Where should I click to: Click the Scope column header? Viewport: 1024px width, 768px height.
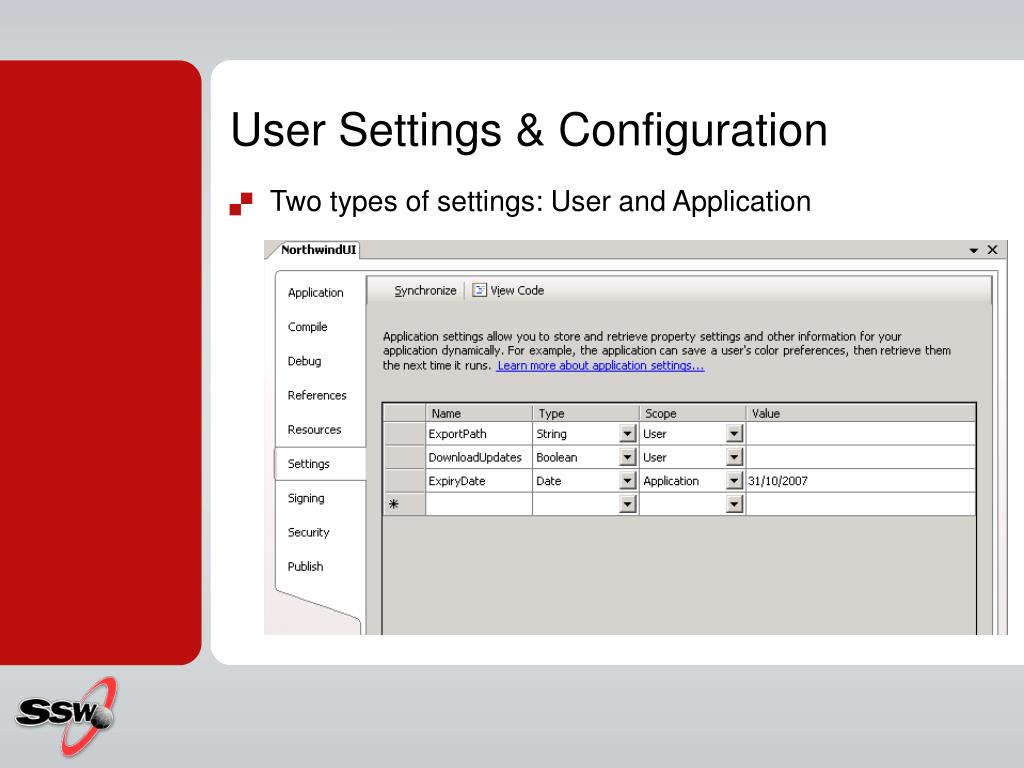pyautogui.click(x=692, y=413)
